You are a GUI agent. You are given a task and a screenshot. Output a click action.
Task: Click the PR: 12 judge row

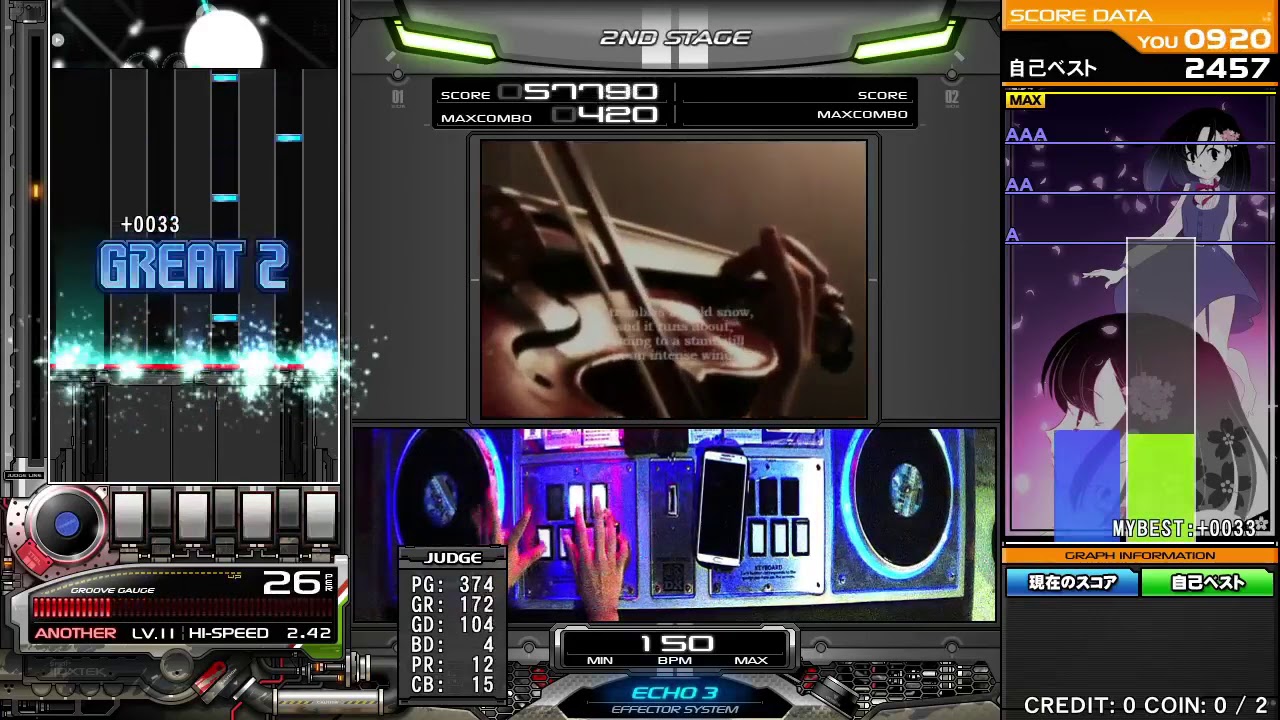click(453, 665)
